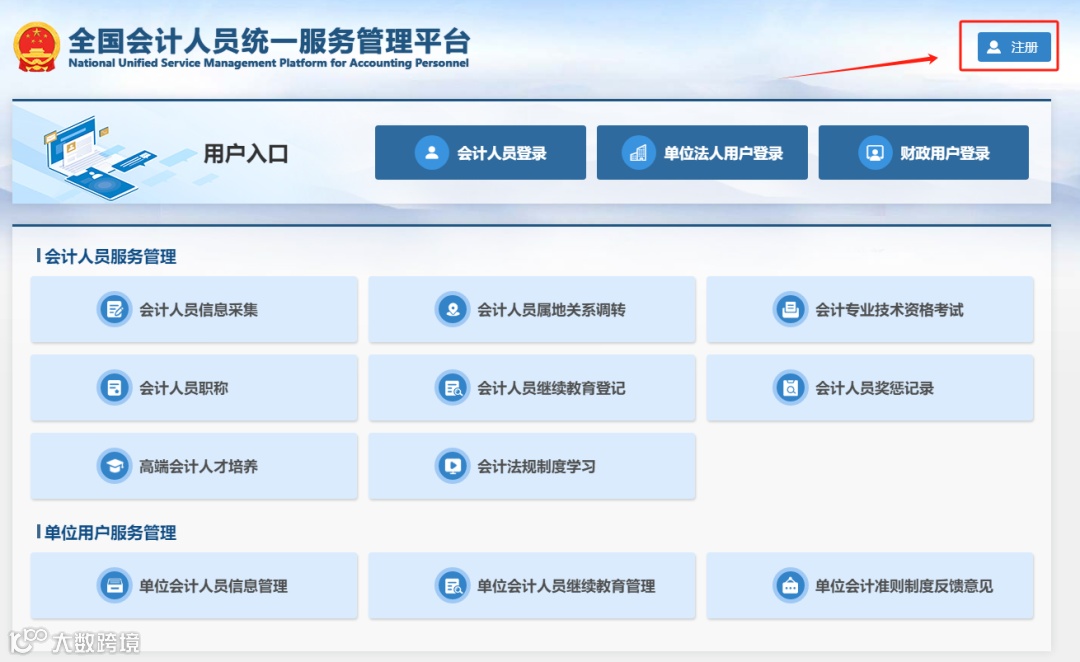The width and height of the screenshot is (1080, 662).
Task: Open 会计人员信息采集 service card
Action: (x=194, y=309)
